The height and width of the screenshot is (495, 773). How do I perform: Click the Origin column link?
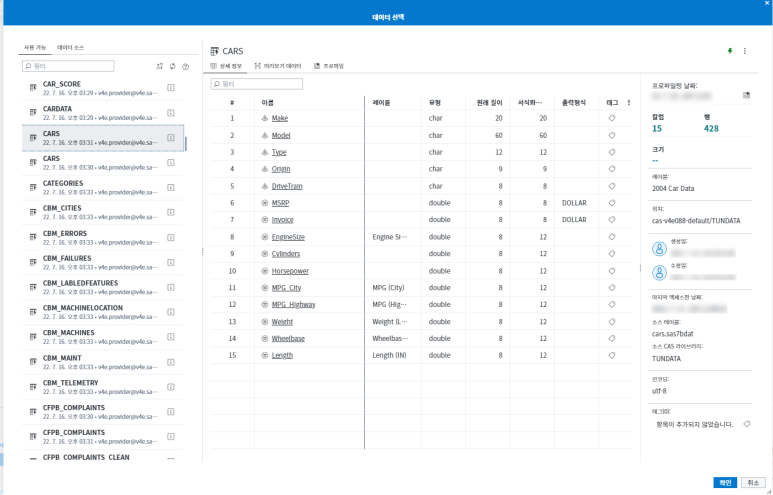[x=281, y=169]
